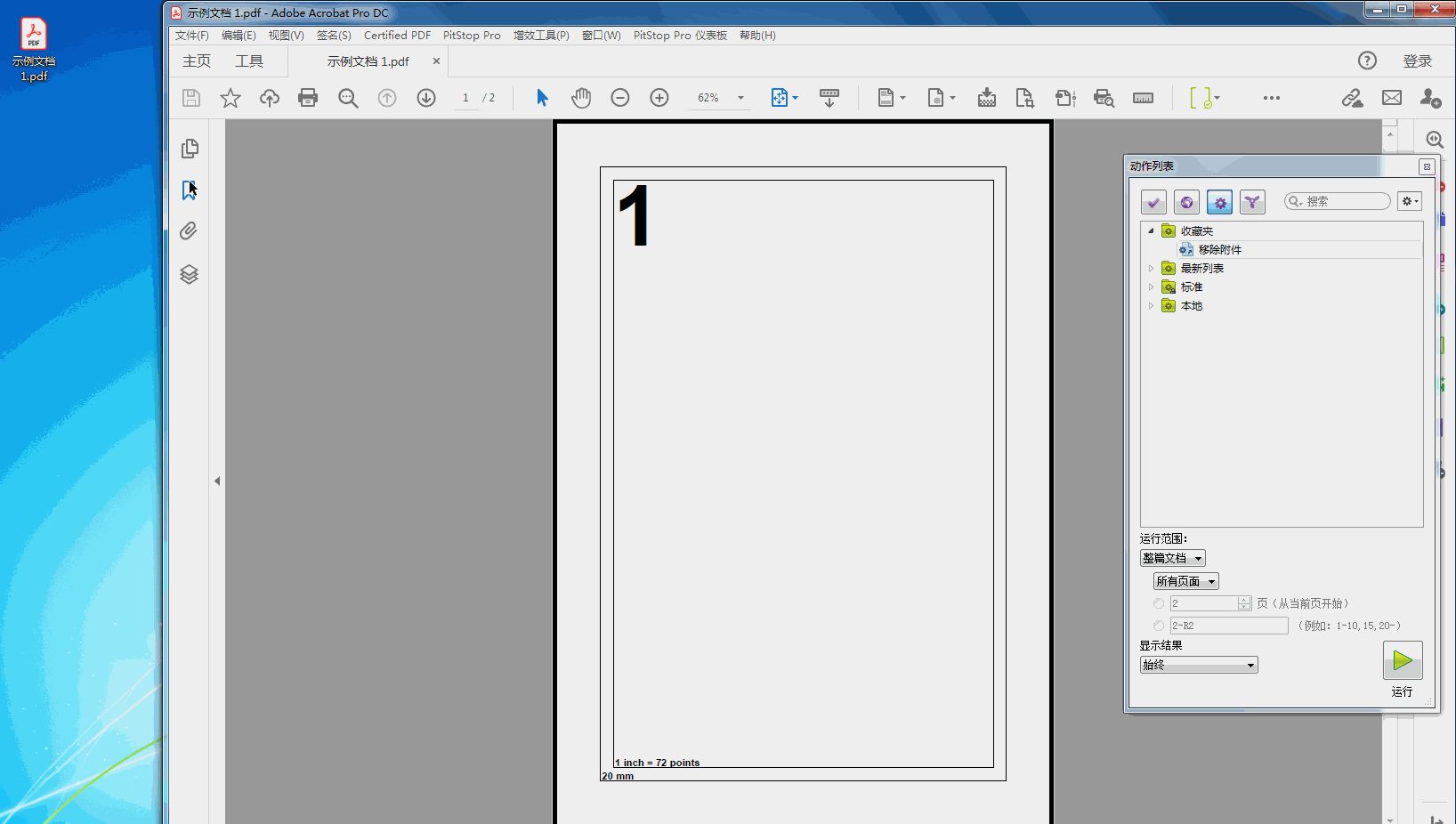Open the action panel gear settings dropdown
The width and height of the screenshot is (1456, 824).
pyautogui.click(x=1410, y=201)
